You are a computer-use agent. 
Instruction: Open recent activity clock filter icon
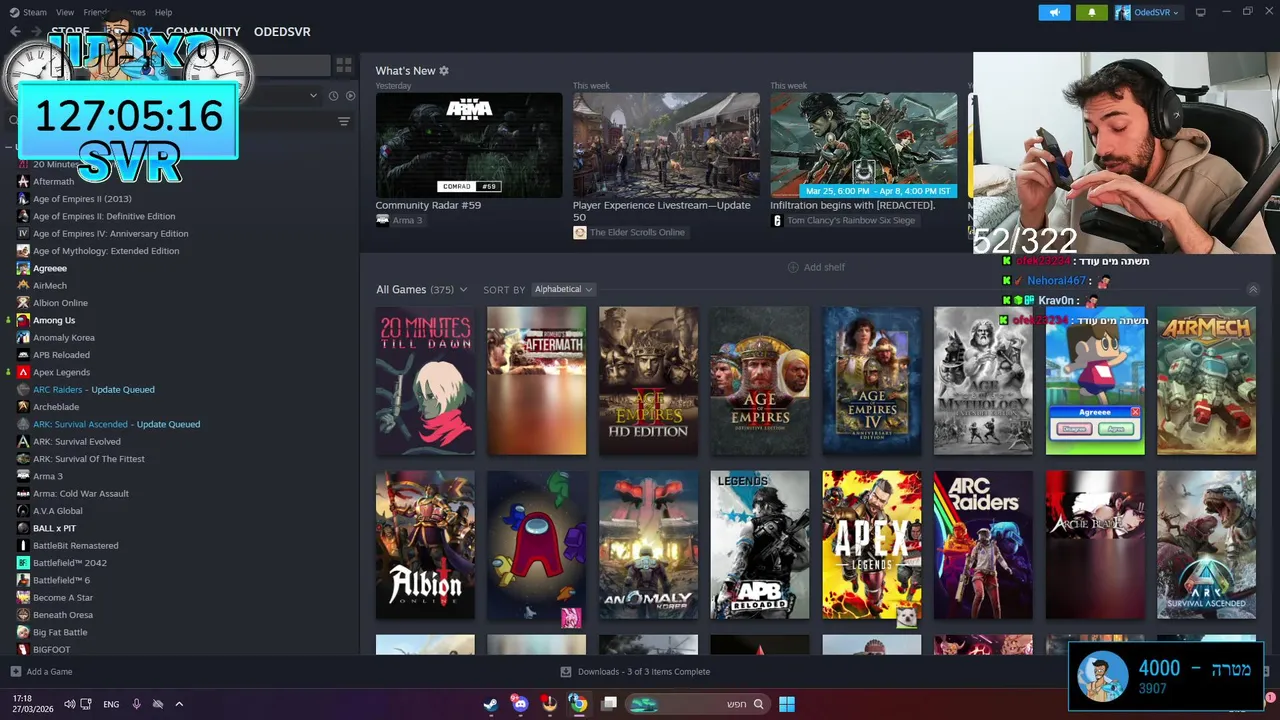click(x=332, y=96)
